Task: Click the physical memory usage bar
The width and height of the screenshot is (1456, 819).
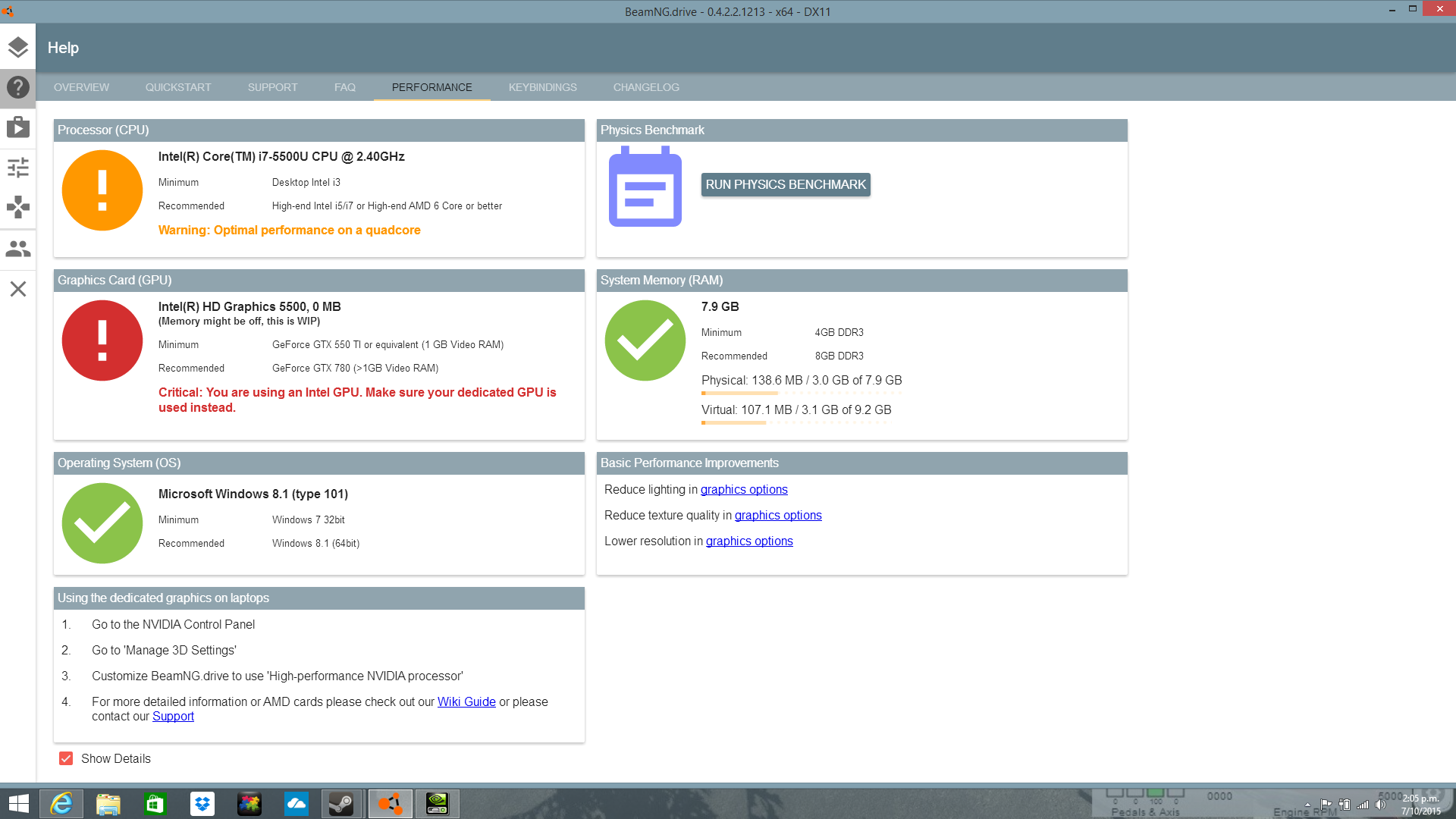Action: 801,393
